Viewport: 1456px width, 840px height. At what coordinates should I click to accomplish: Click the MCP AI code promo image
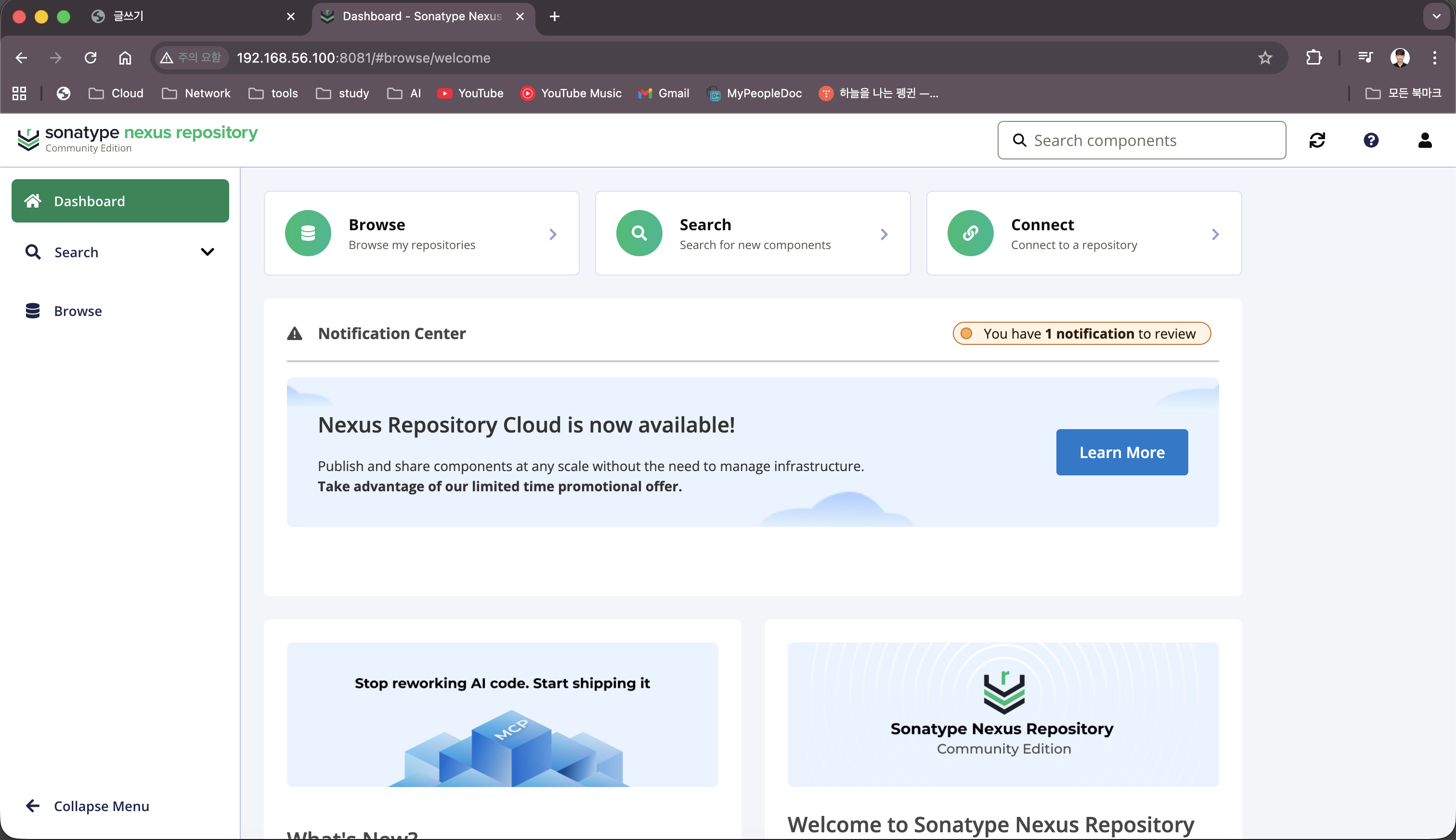502,714
